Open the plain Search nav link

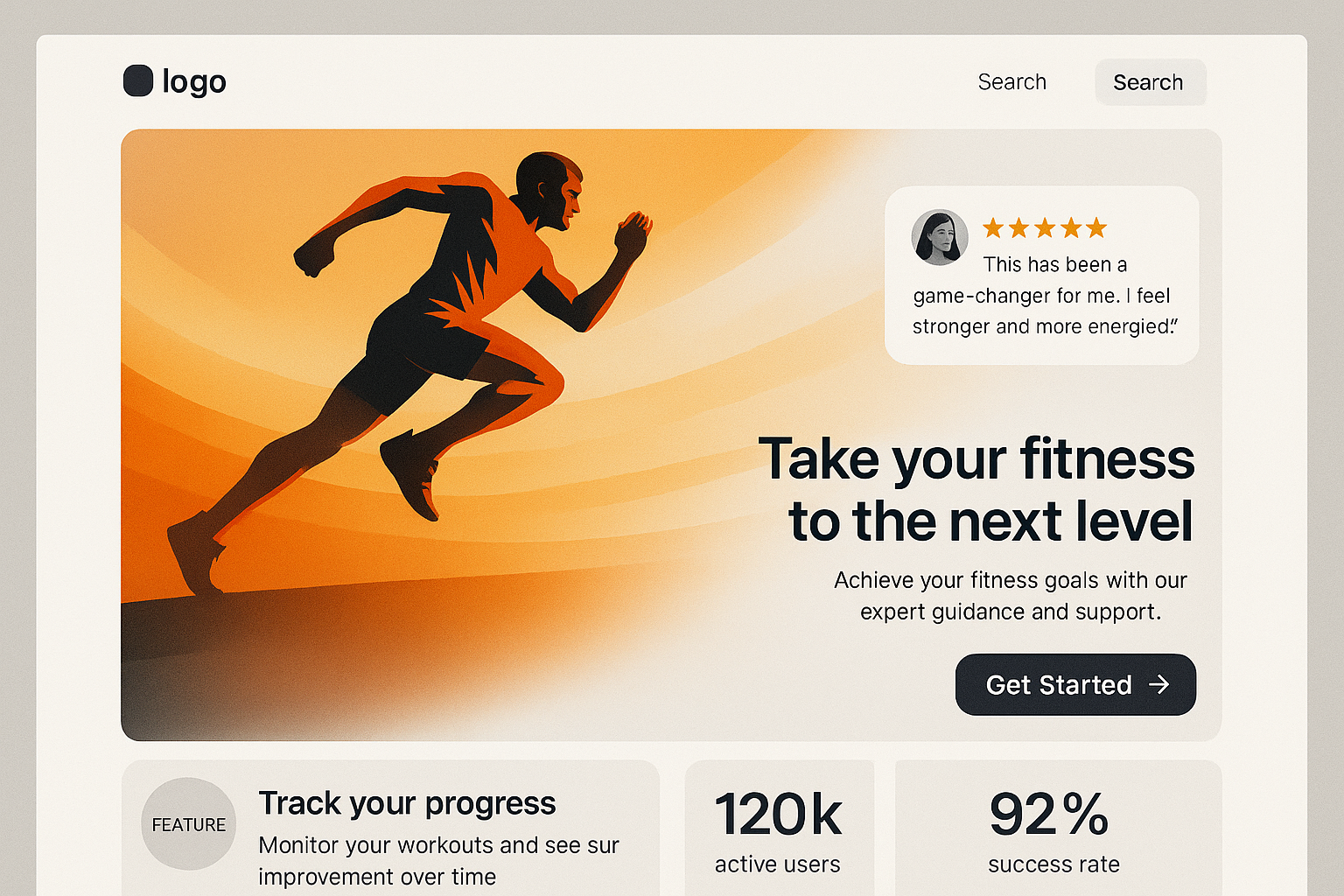1012,81
